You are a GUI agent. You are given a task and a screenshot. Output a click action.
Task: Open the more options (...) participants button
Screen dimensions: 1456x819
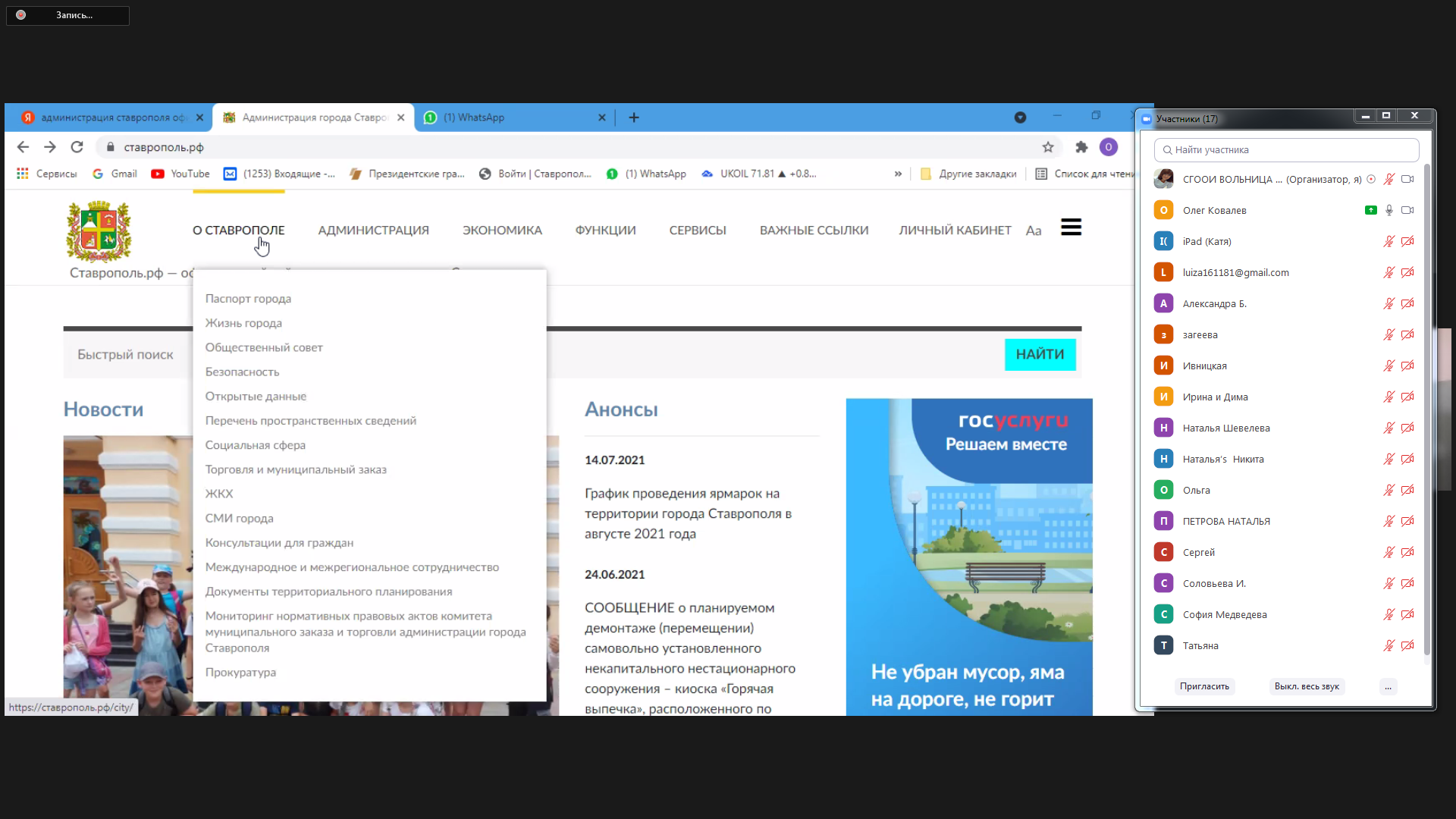click(1388, 687)
